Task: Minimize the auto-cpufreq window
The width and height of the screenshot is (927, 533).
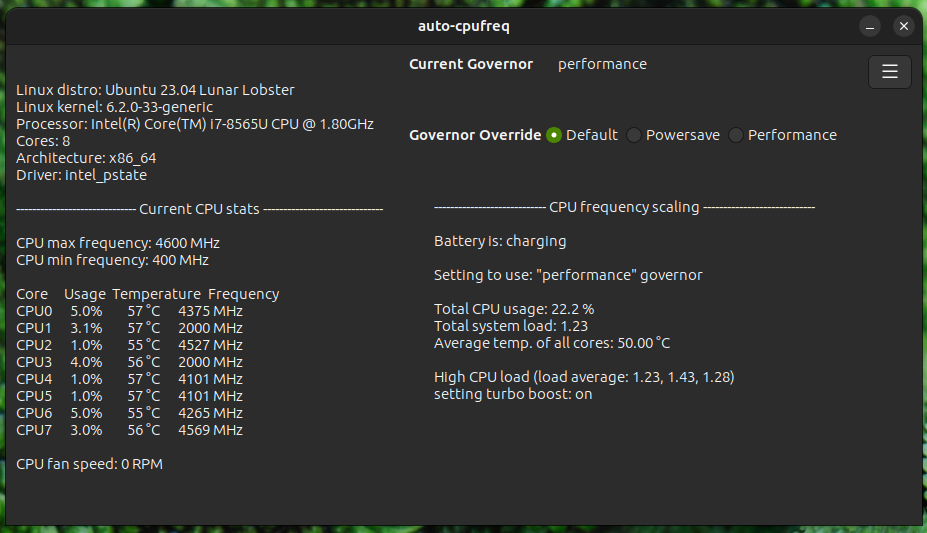Action: [x=871, y=26]
